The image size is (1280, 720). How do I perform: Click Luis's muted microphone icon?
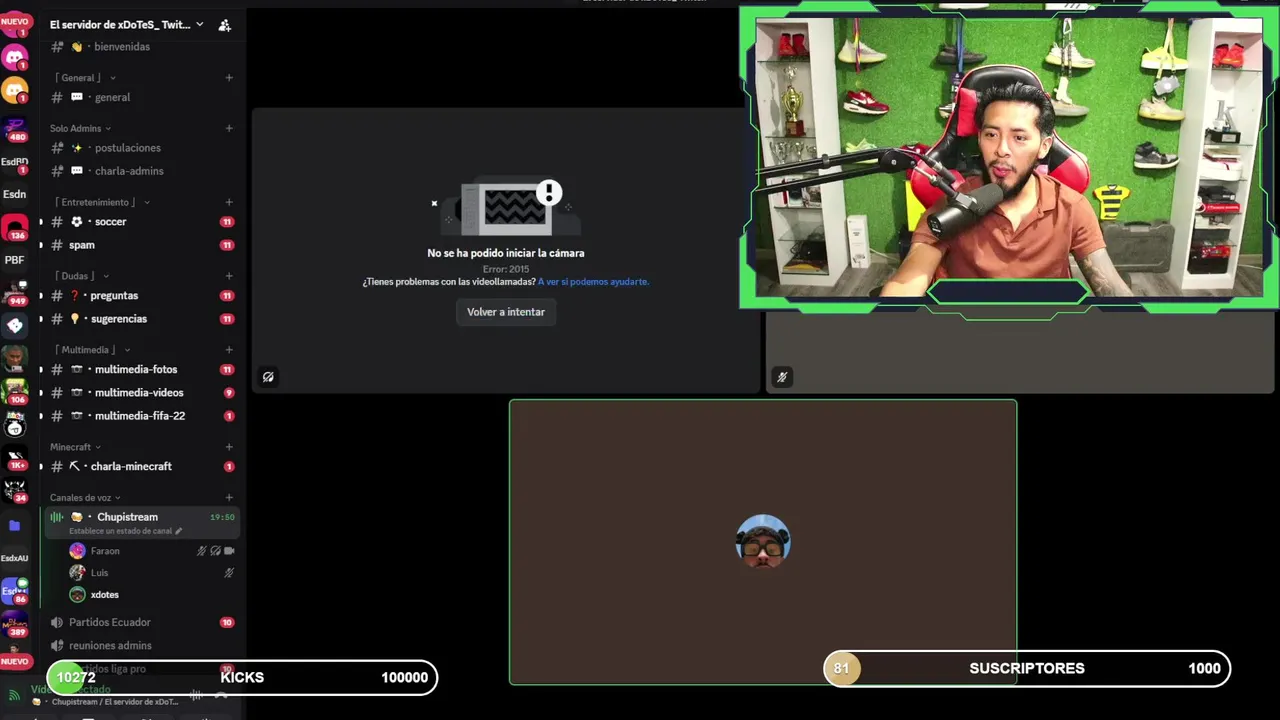pyautogui.click(x=229, y=573)
